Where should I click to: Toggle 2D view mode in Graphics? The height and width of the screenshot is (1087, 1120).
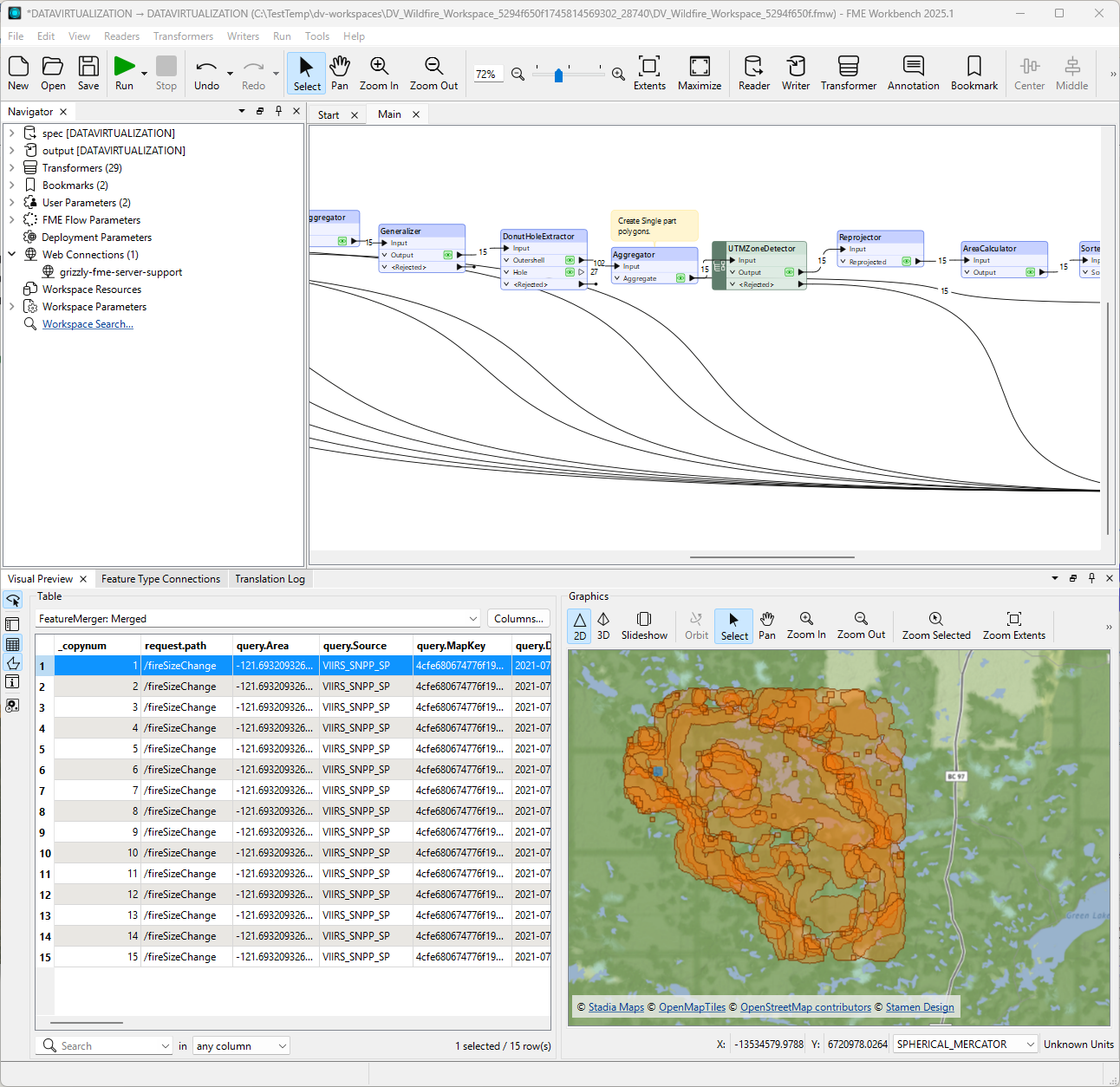pyautogui.click(x=580, y=625)
